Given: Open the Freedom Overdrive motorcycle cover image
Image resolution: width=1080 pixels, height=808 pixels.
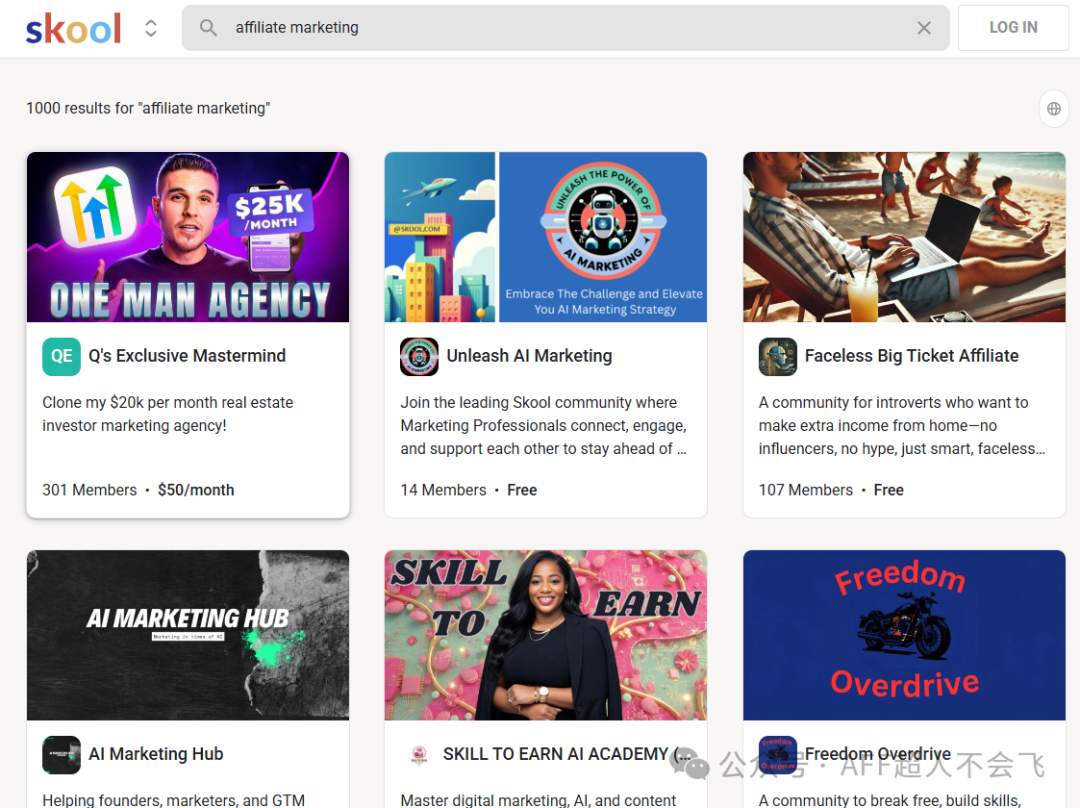Looking at the screenshot, I should tap(904, 635).
